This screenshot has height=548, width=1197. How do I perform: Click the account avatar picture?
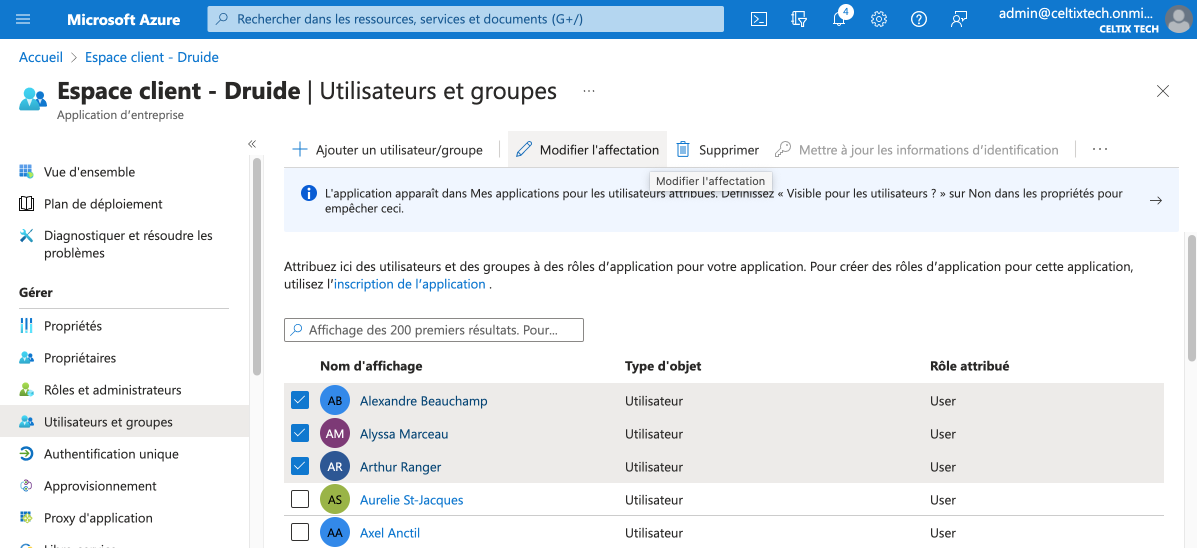click(1179, 19)
